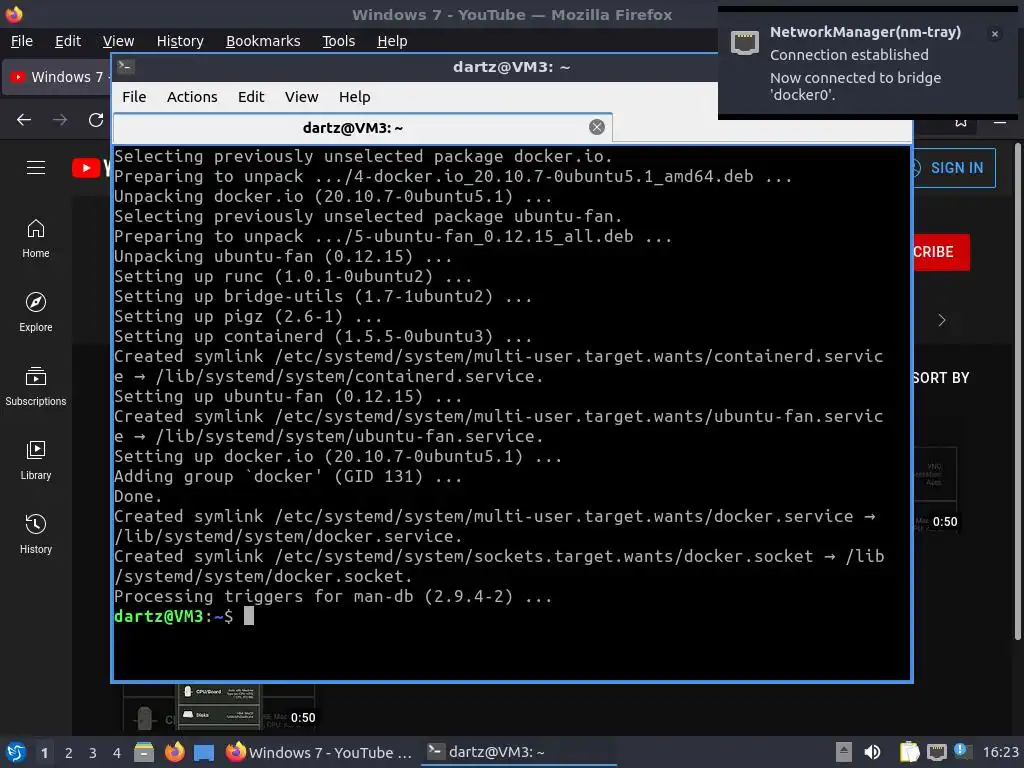Viewport: 1024px width, 768px height.
Task: Click the terminal icon in the window title bar
Action: tap(126, 67)
